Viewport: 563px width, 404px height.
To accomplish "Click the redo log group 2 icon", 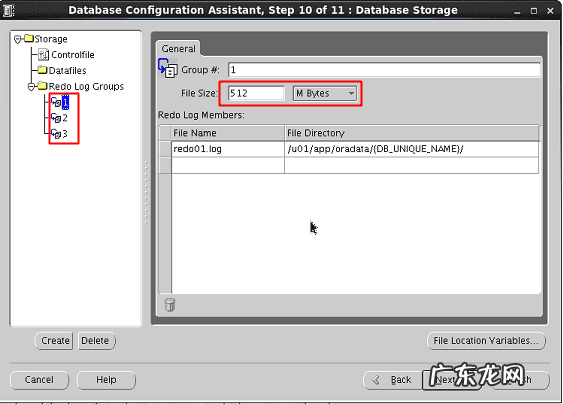I will point(56,118).
